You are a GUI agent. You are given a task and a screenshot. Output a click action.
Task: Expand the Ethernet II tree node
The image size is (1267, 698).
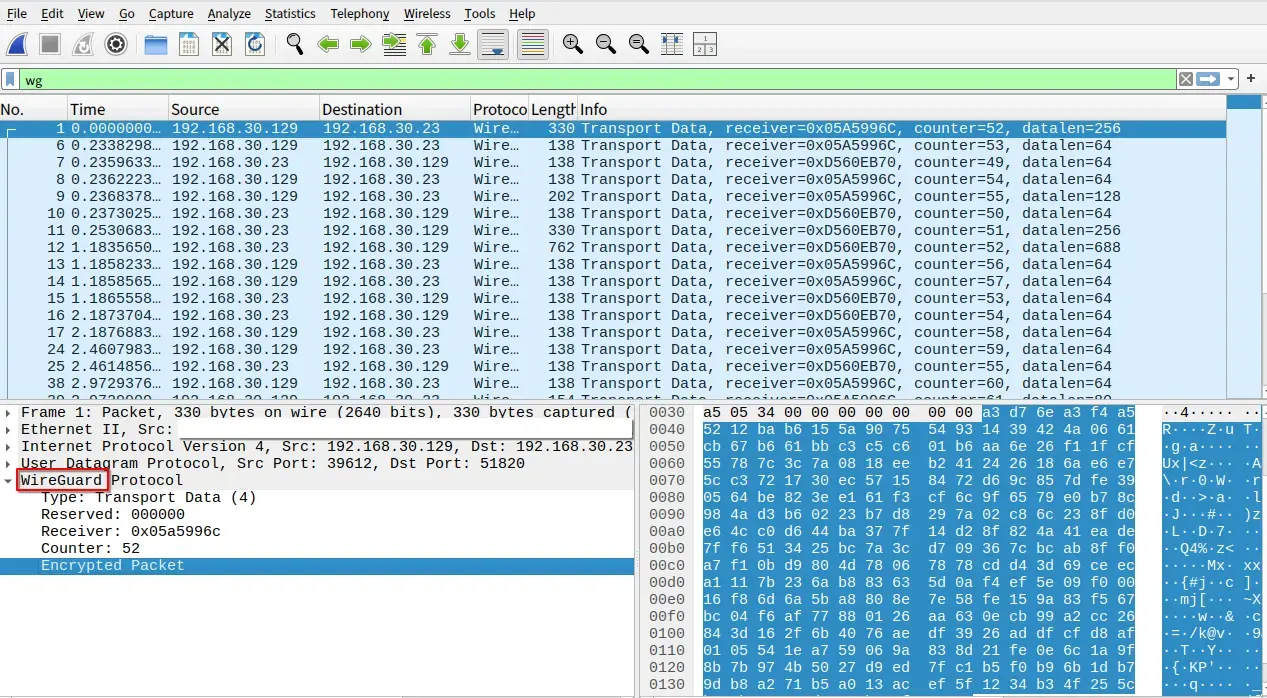[9, 429]
